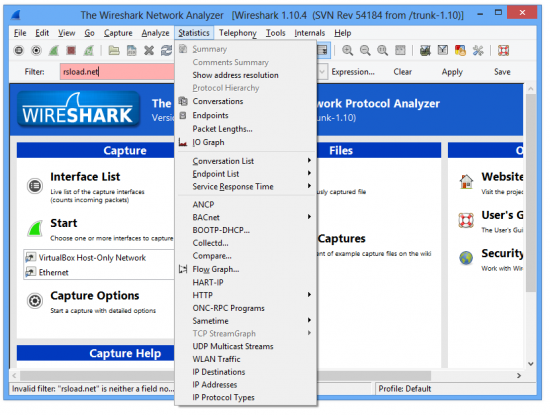Open the Capture menu
Image resolution: width=550 pixels, height=415 pixels.
pos(118,33)
